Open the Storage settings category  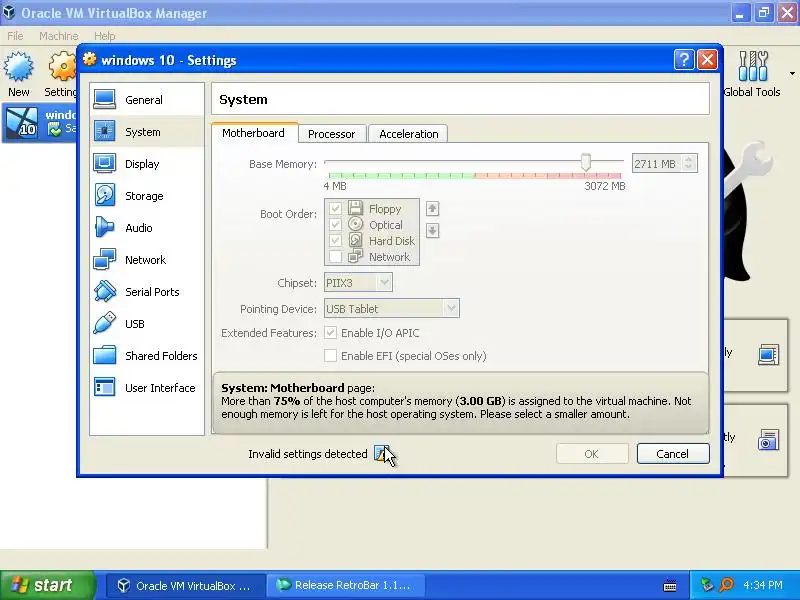point(147,196)
